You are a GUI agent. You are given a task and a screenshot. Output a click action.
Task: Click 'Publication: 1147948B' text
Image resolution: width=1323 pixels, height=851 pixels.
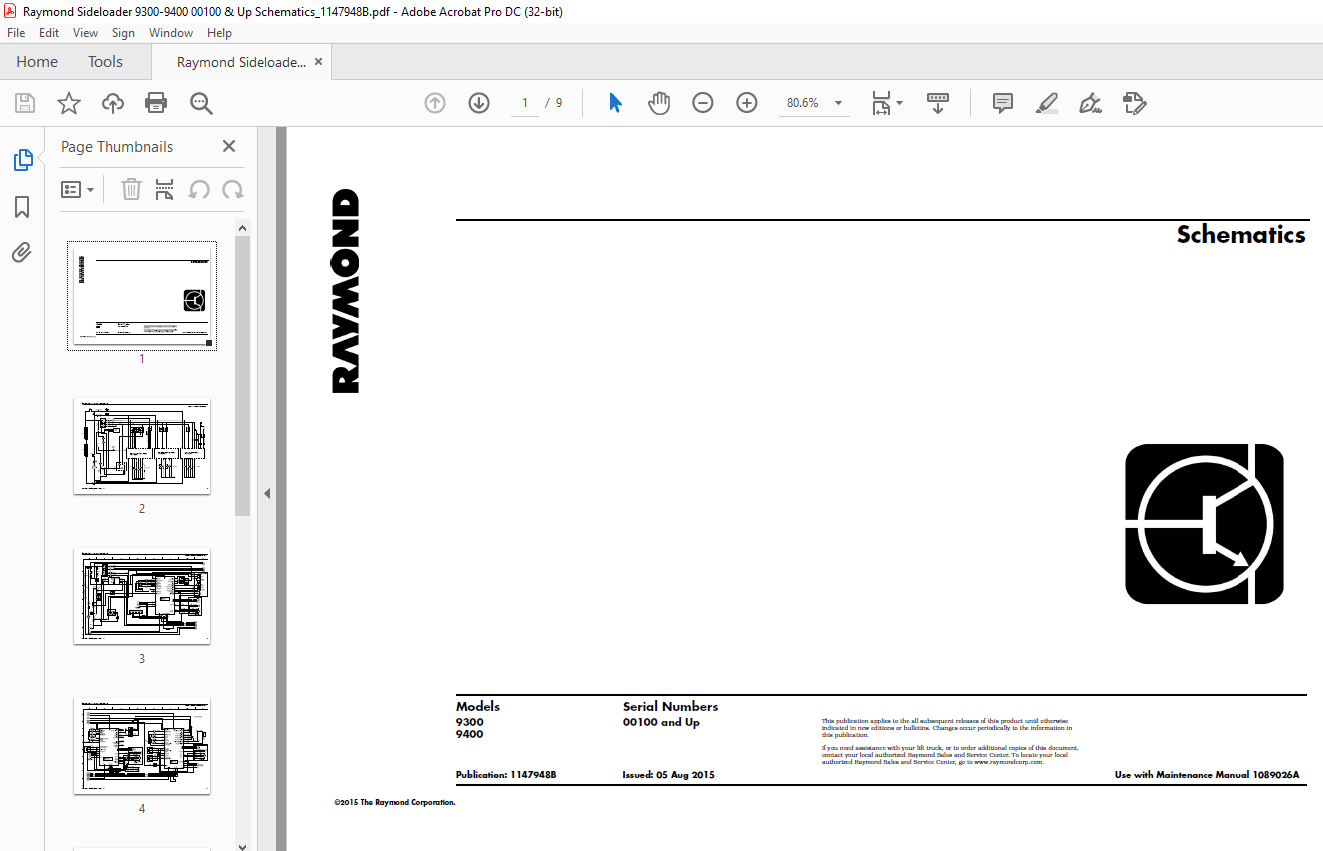(506, 775)
